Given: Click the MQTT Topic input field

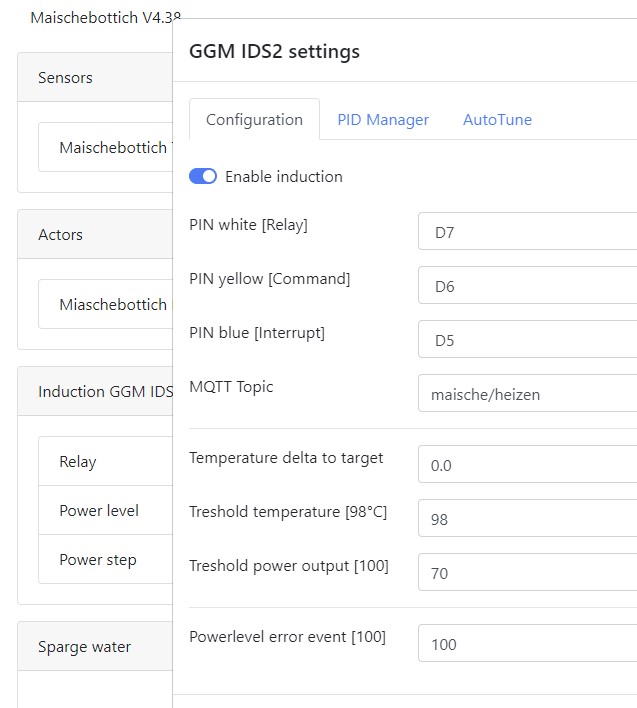Looking at the screenshot, I should [527, 394].
